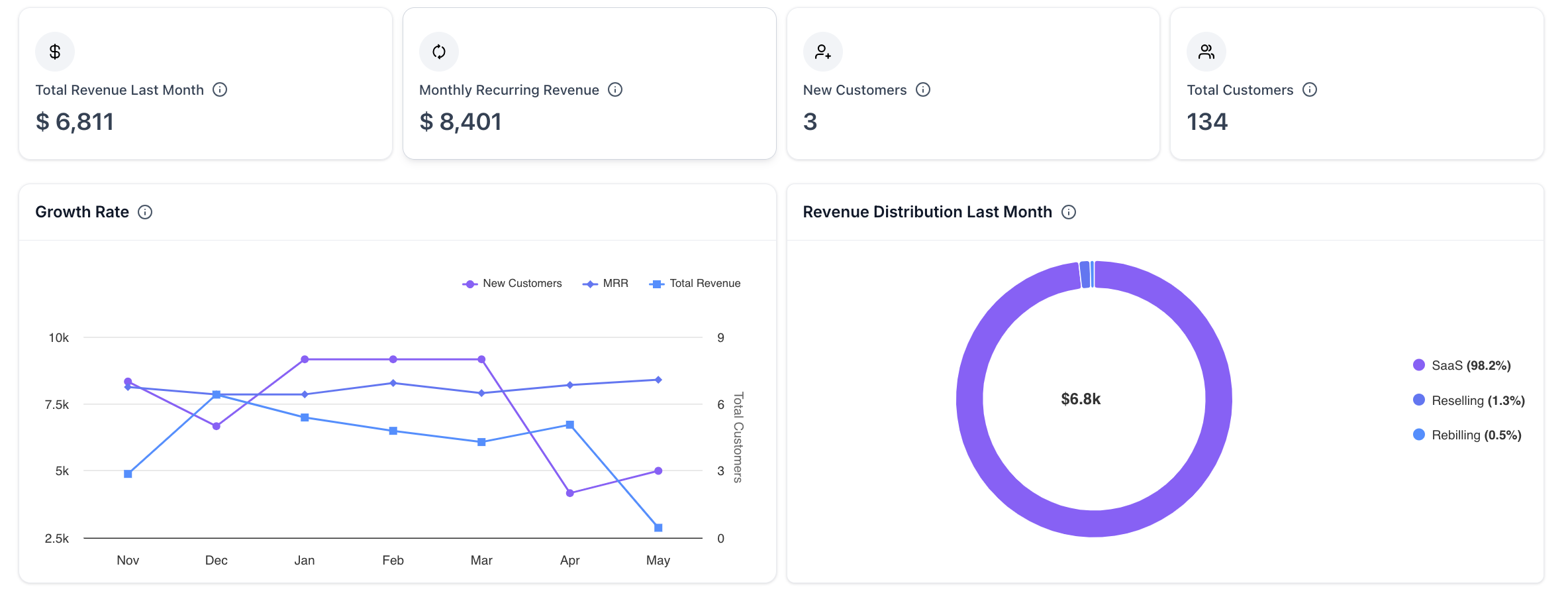Click MRR diamond point for May
This screenshot has width=1568, height=607.
pos(658,380)
